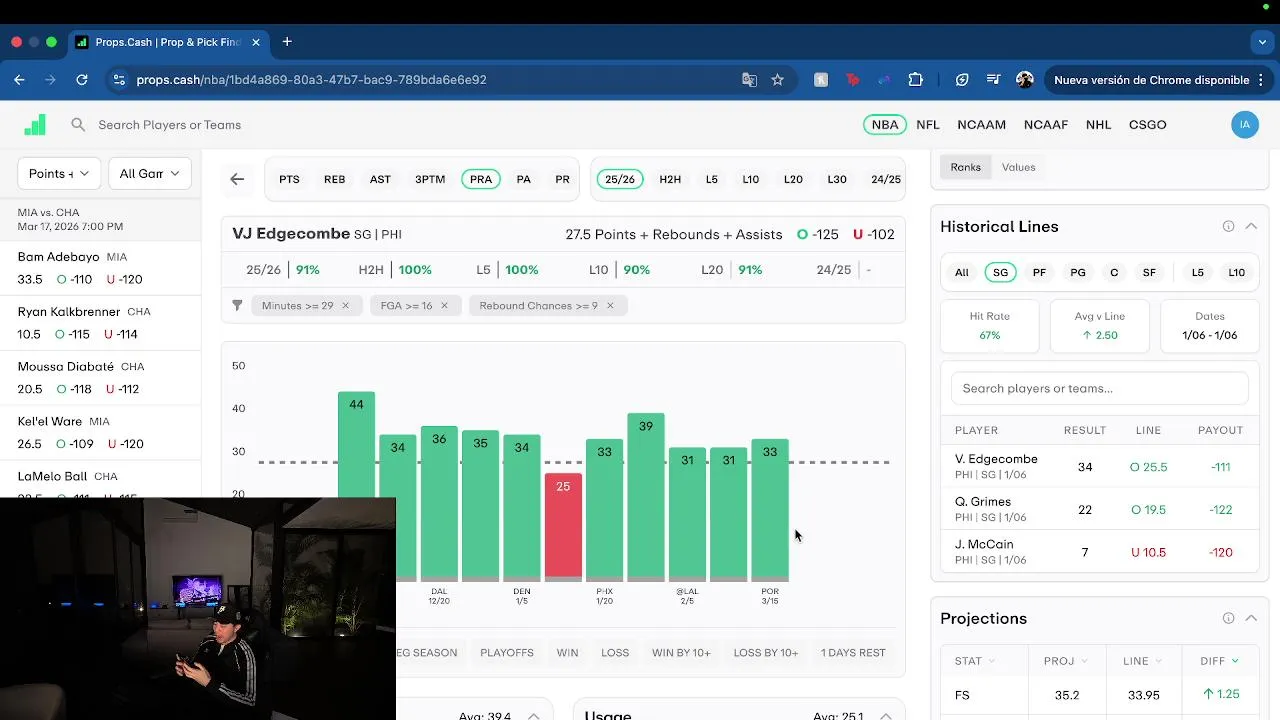The height and width of the screenshot is (720, 1280).
Task: Open Historical Lines info icon
Action: click(1228, 226)
